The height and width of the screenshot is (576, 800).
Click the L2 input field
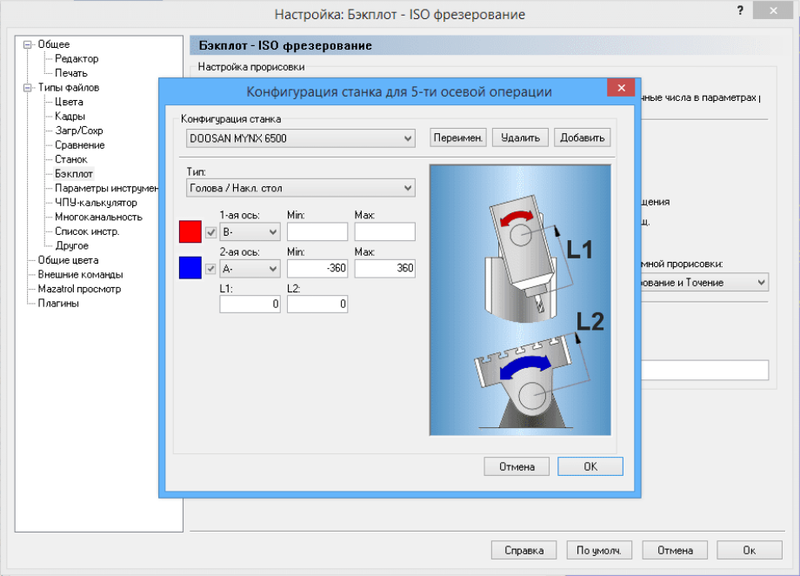click(x=317, y=304)
